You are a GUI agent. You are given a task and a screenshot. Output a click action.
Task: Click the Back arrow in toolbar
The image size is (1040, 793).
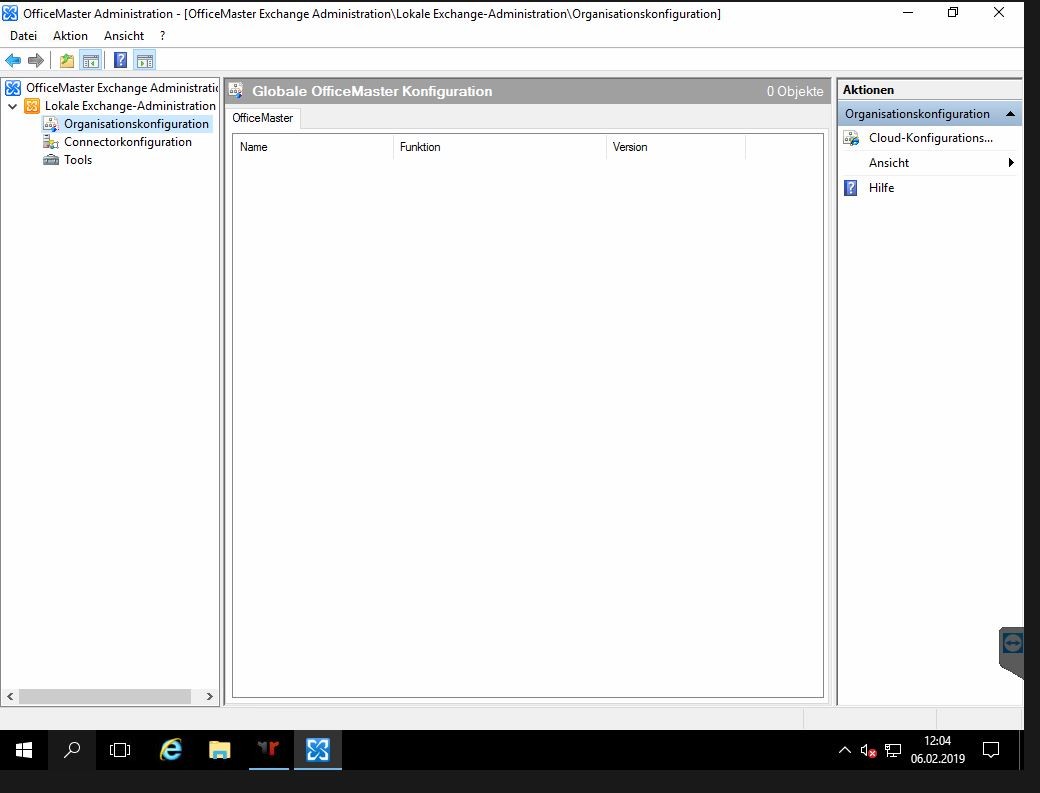pyautogui.click(x=13, y=61)
